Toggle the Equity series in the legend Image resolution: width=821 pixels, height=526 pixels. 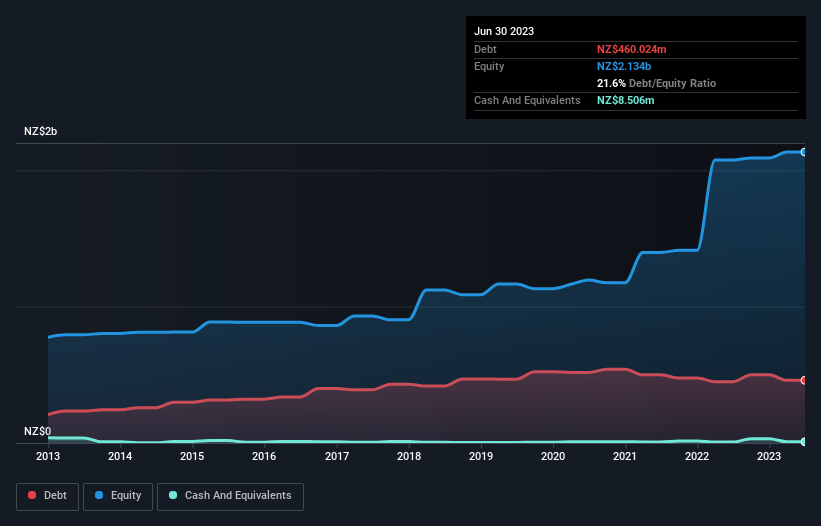[x=118, y=496]
